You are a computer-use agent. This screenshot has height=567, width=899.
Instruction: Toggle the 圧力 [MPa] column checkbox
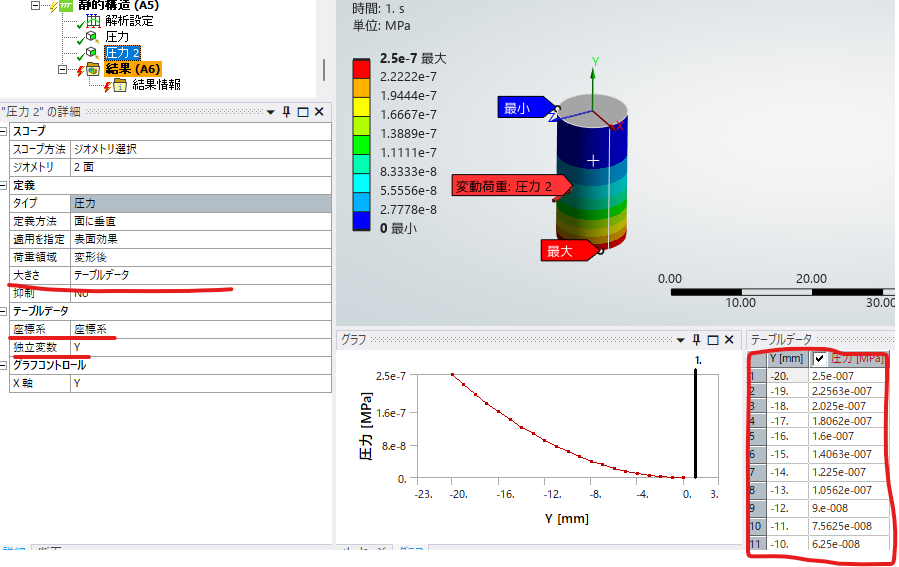pyautogui.click(x=819, y=358)
